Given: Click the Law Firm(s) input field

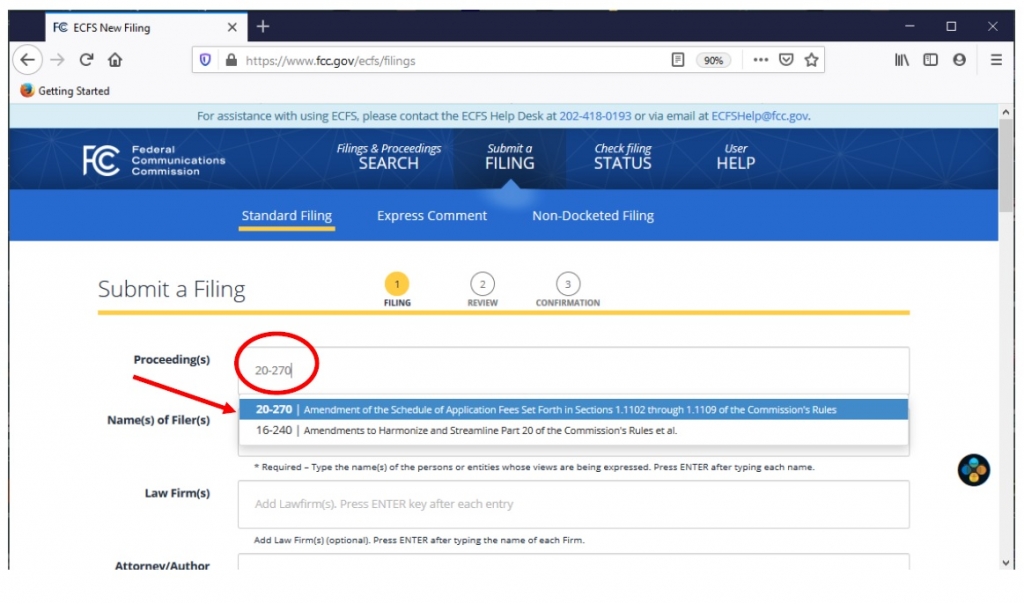Looking at the screenshot, I should [573, 504].
